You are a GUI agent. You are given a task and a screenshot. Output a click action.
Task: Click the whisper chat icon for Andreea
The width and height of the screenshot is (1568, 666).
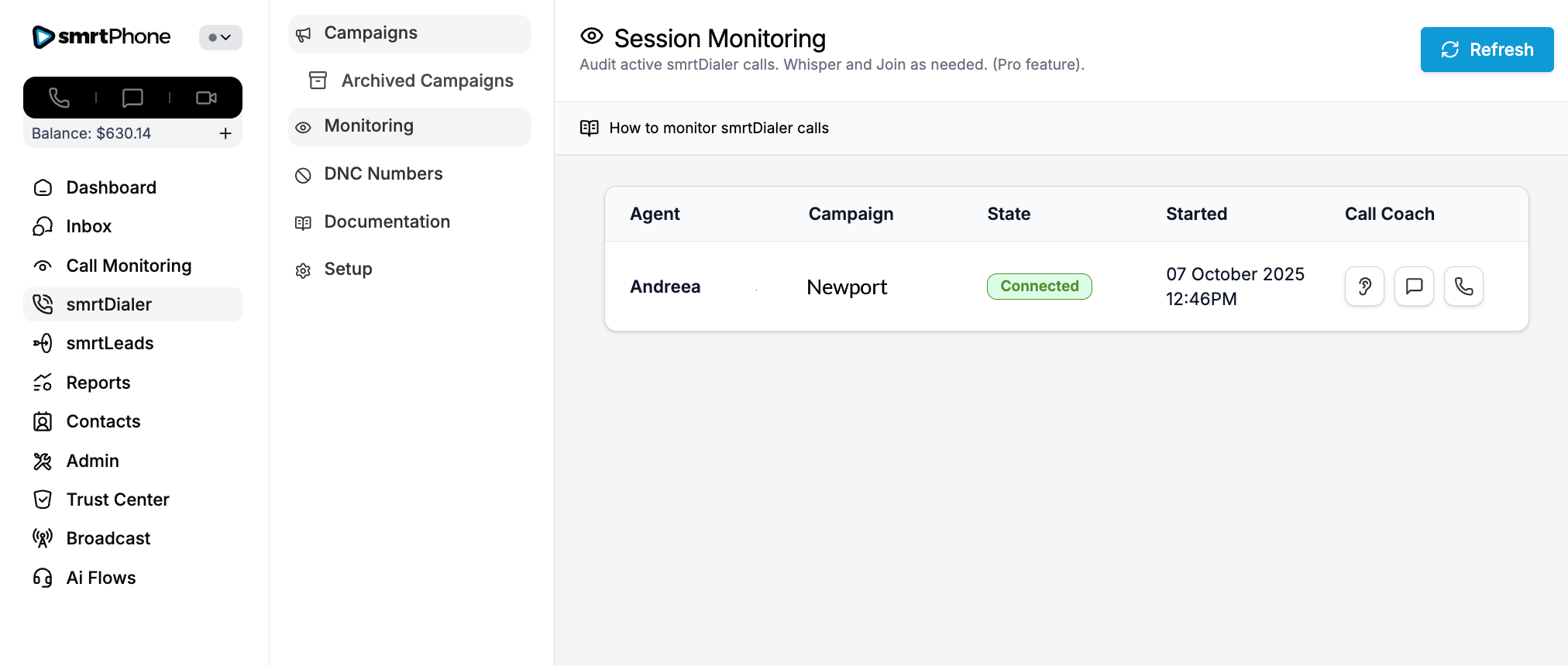(x=1414, y=287)
